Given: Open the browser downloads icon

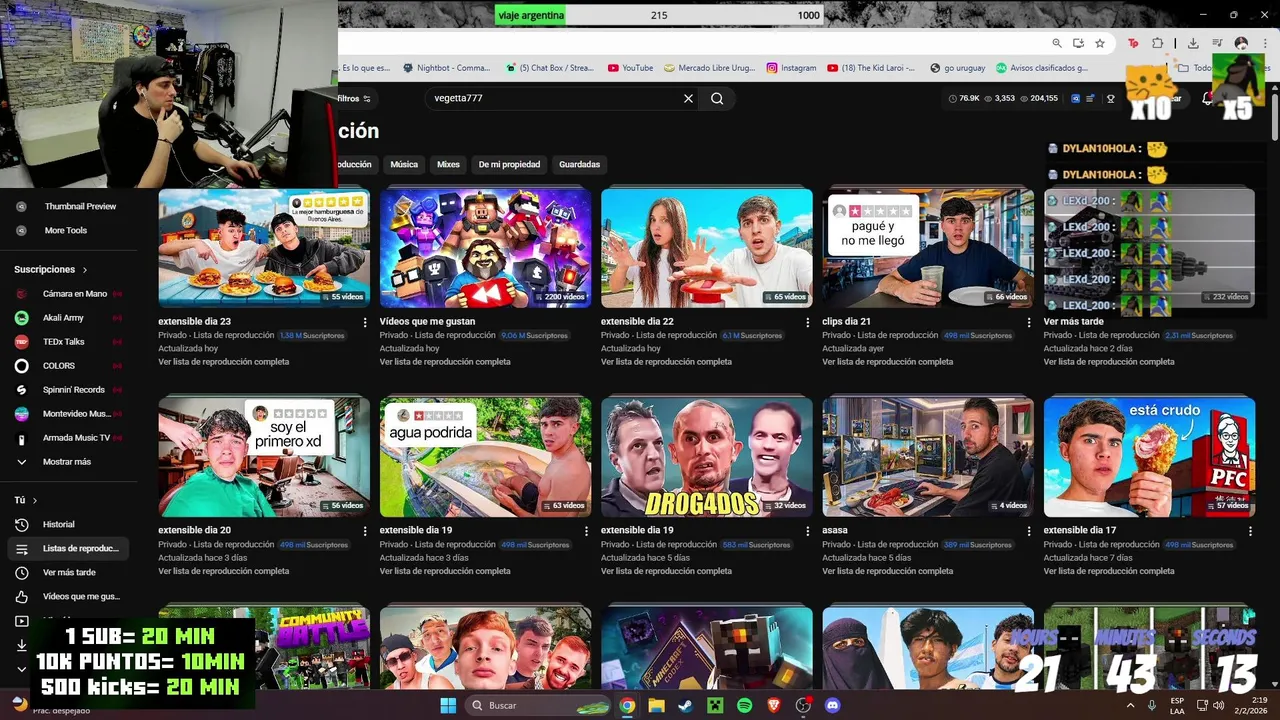Looking at the screenshot, I should [x=1193, y=43].
